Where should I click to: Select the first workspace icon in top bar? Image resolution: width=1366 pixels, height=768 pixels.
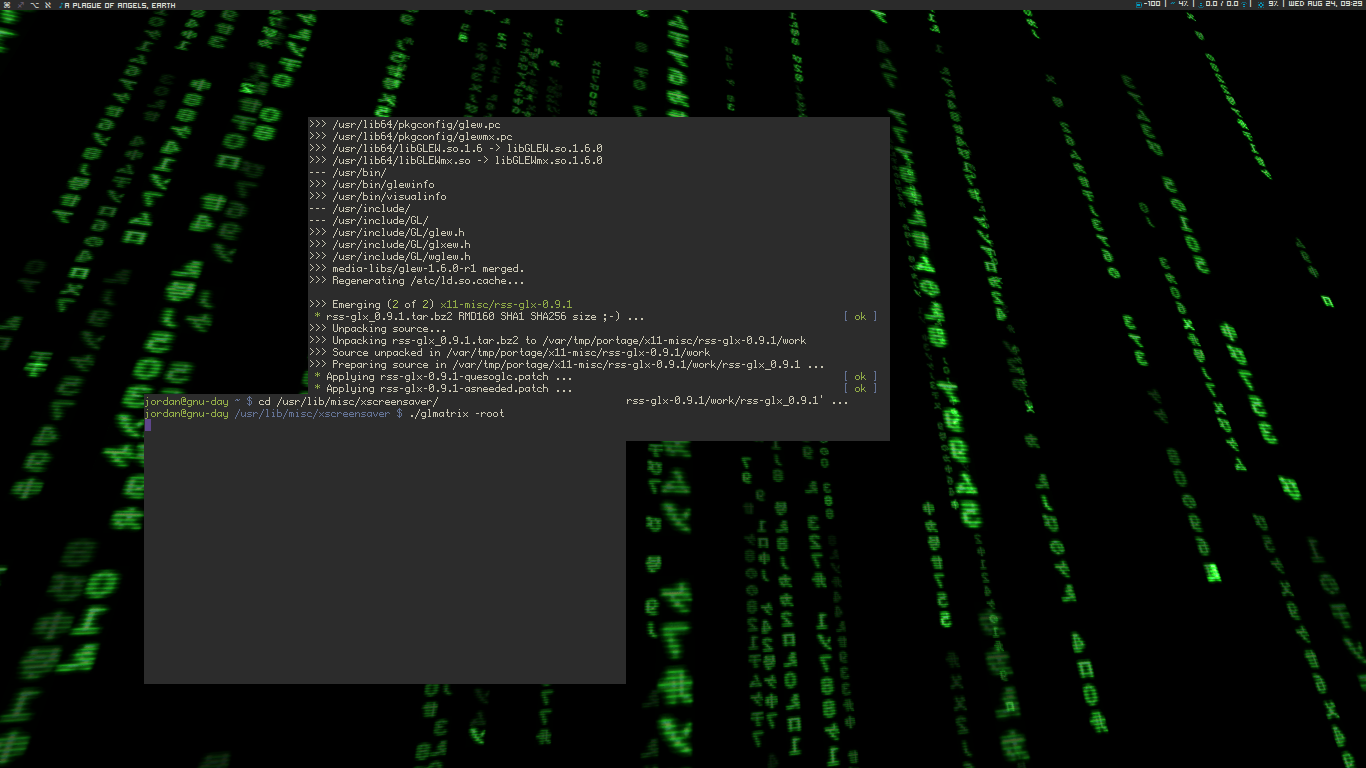[x=7, y=5]
